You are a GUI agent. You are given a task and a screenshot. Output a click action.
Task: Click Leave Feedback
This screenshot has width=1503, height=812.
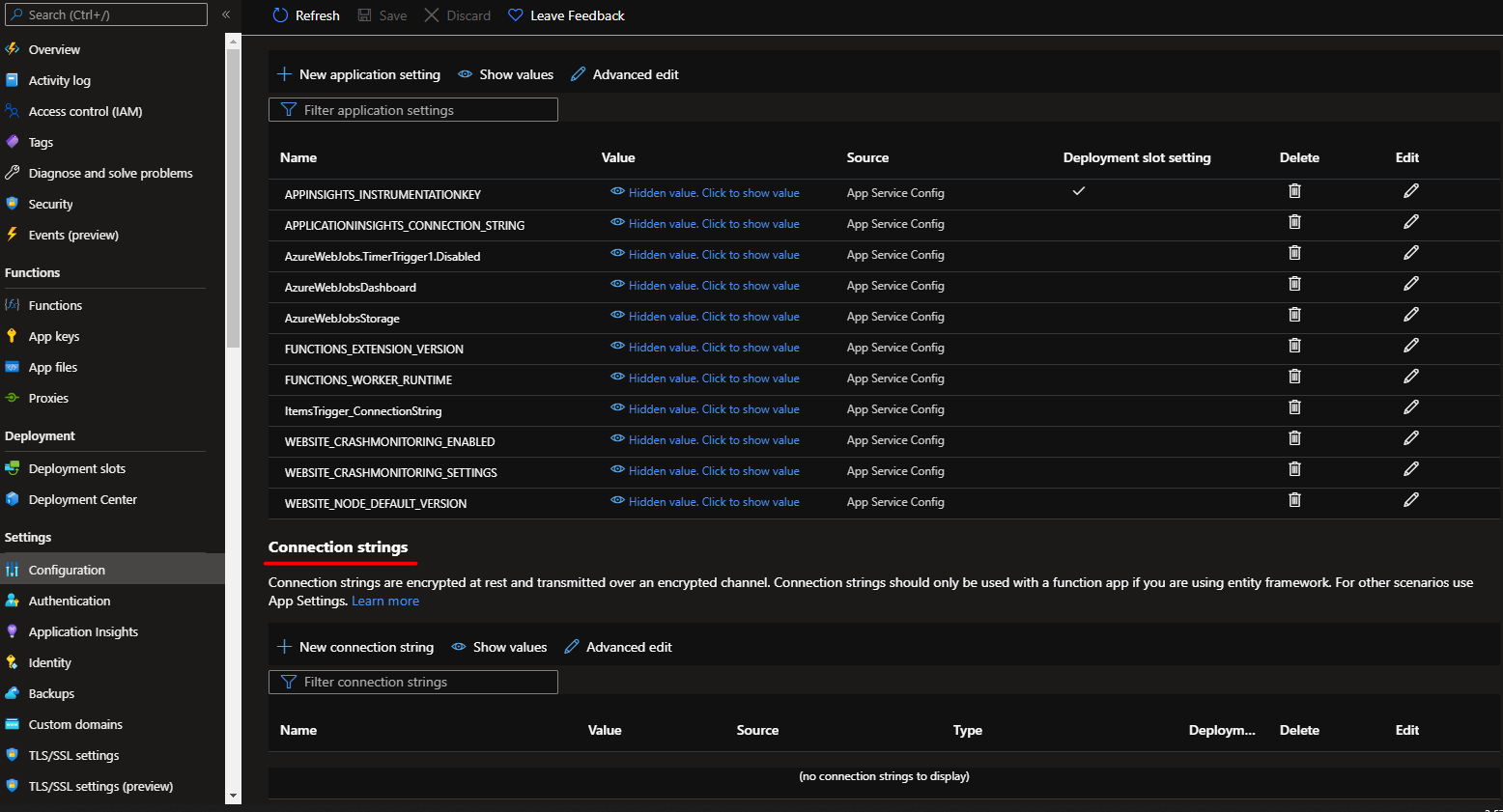pyautogui.click(x=566, y=15)
